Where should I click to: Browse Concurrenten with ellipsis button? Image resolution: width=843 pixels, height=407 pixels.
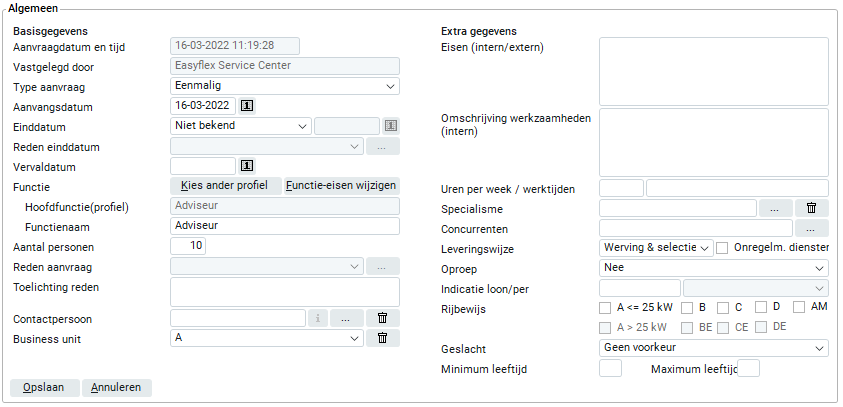(811, 228)
